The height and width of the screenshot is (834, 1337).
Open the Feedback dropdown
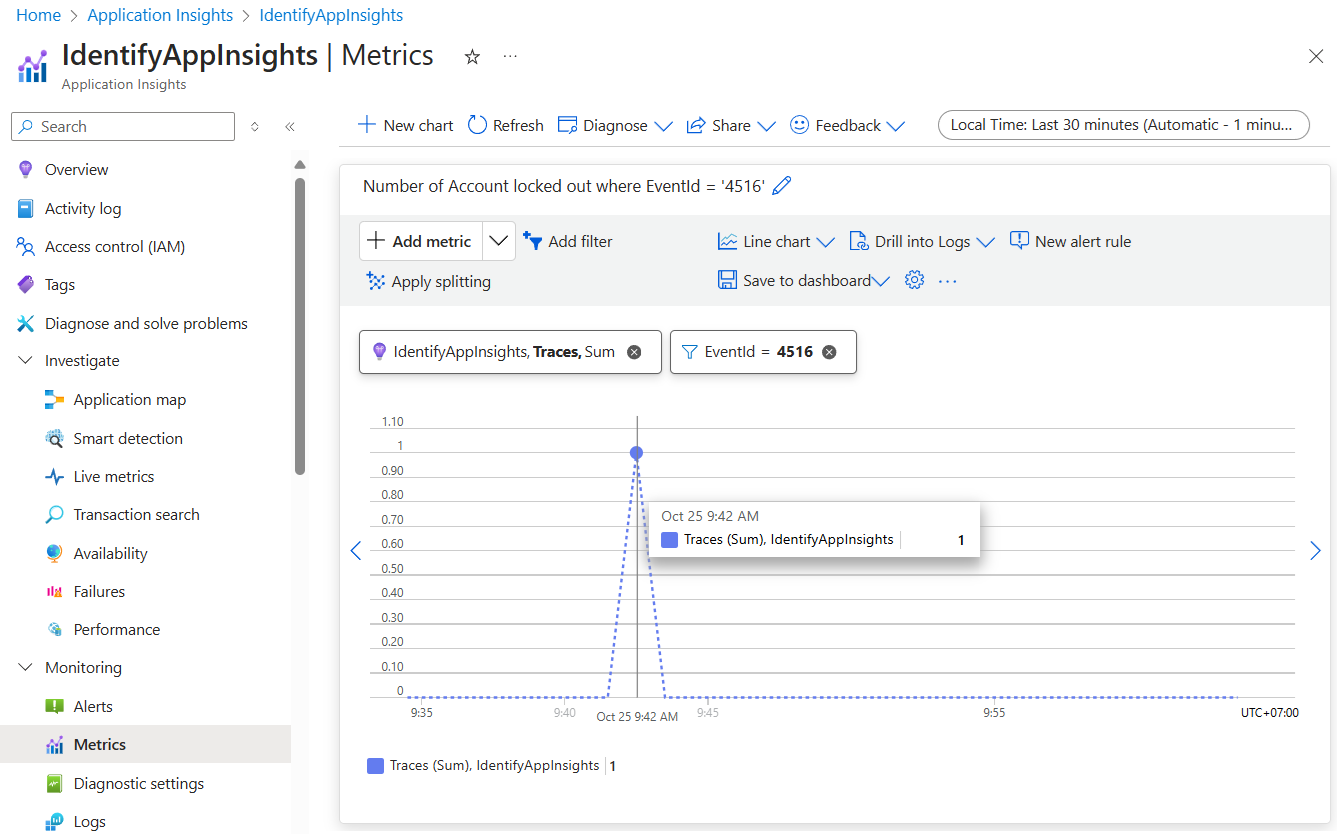pyautogui.click(x=848, y=125)
